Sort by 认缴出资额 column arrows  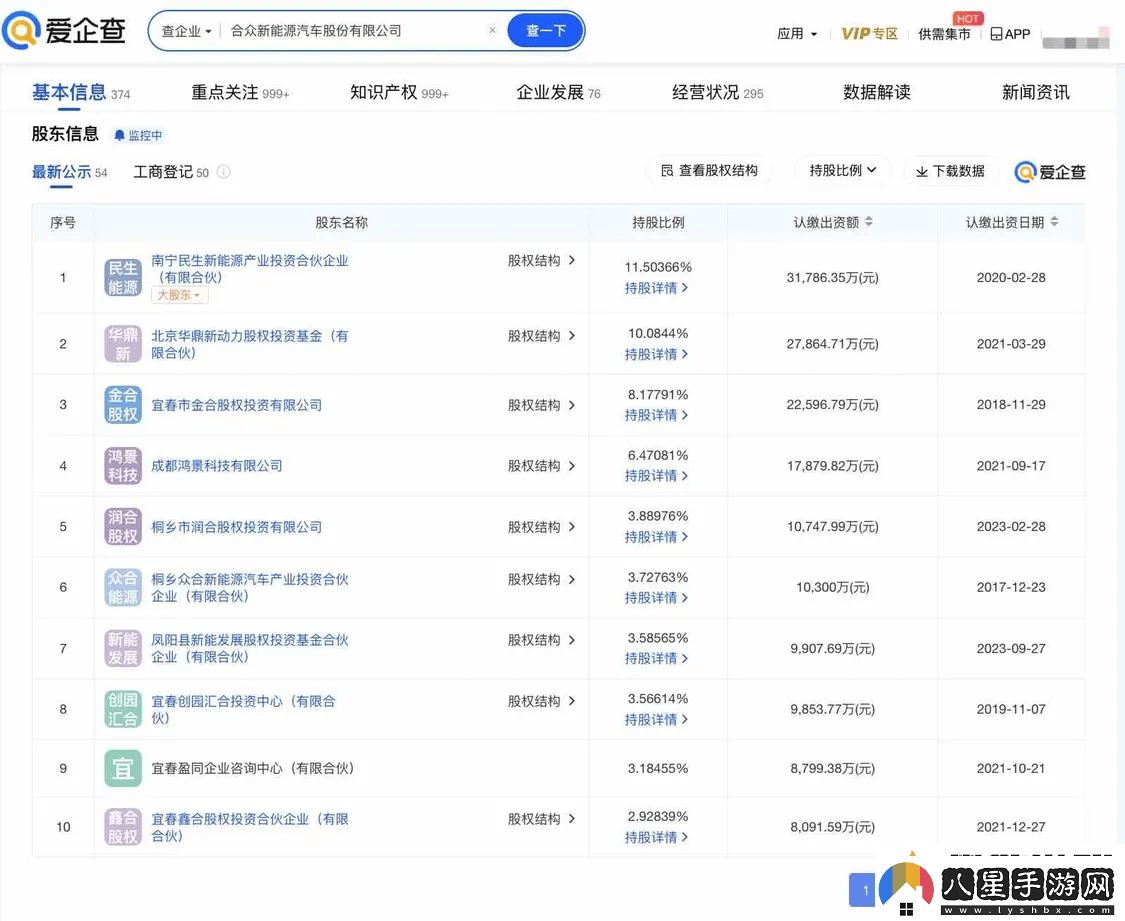[x=867, y=222]
